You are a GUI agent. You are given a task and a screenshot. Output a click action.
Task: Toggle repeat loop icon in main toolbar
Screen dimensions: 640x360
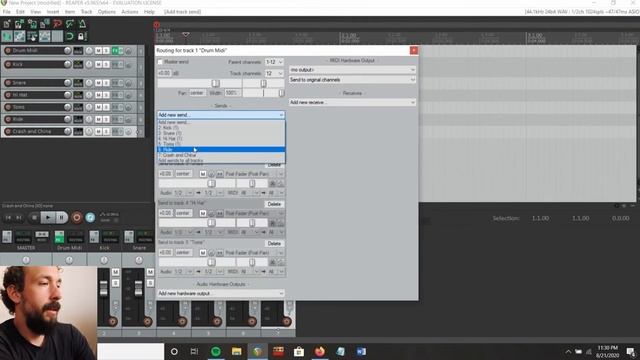[69, 36]
